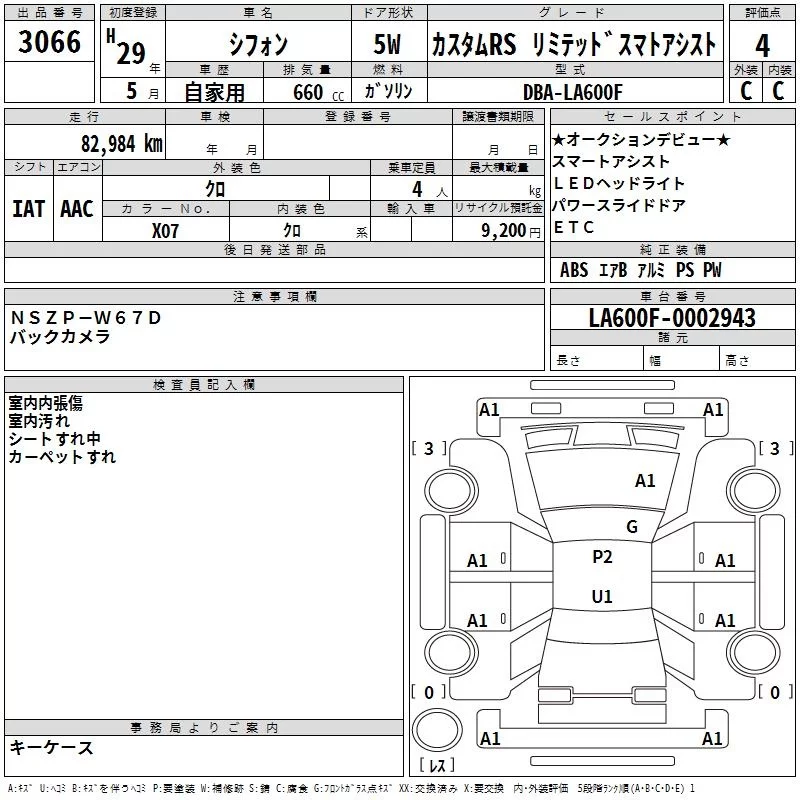Image resolution: width=800 pixels, height=800 pixels.
Task: Select the bottom-right tire rating [0]
Action: [772, 692]
